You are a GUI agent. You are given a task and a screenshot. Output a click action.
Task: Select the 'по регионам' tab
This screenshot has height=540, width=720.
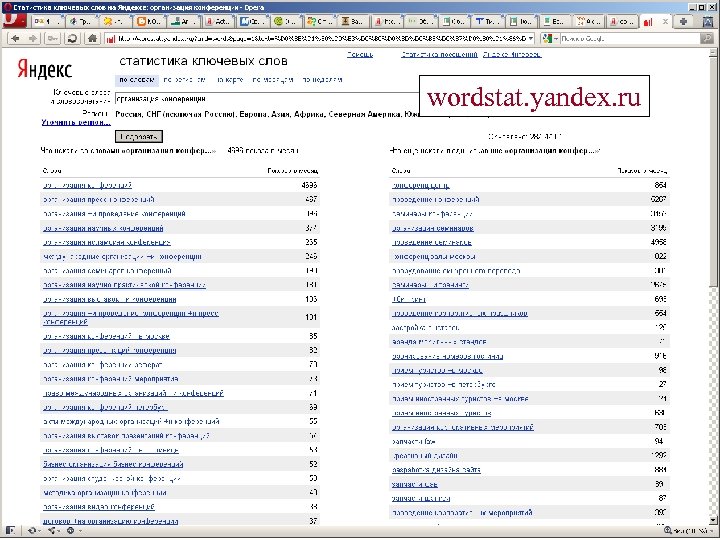[x=184, y=80]
